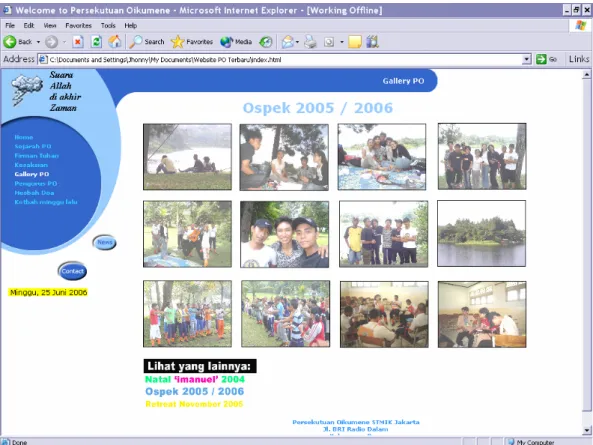Click the Windows flag logo
Screen dimensions: 593x445
[x=581, y=25]
